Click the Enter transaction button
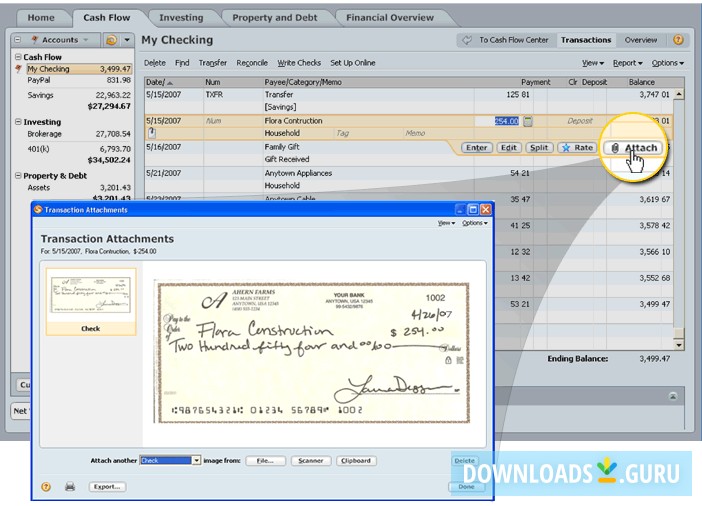The image size is (702, 506). 476,148
